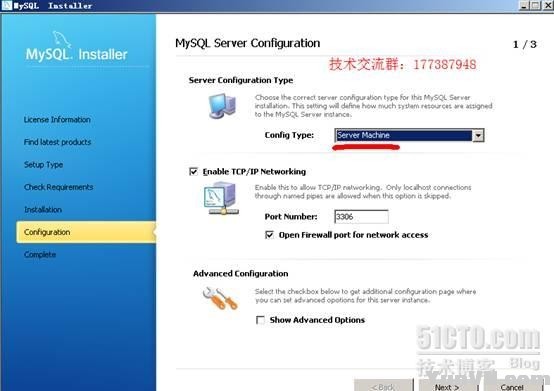Click the Server Configuration Type label
This screenshot has height=391, width=554.
tap(241, 80)
